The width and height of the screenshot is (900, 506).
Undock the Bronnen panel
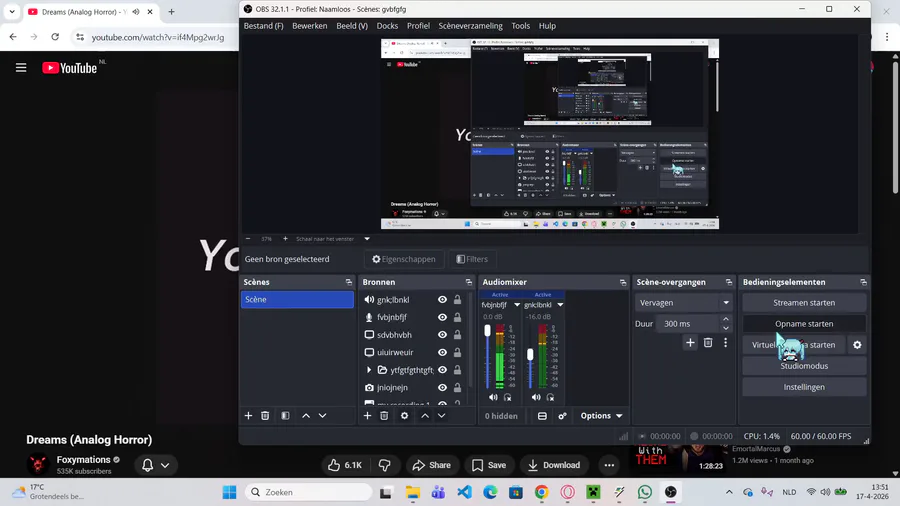(468, 282)
